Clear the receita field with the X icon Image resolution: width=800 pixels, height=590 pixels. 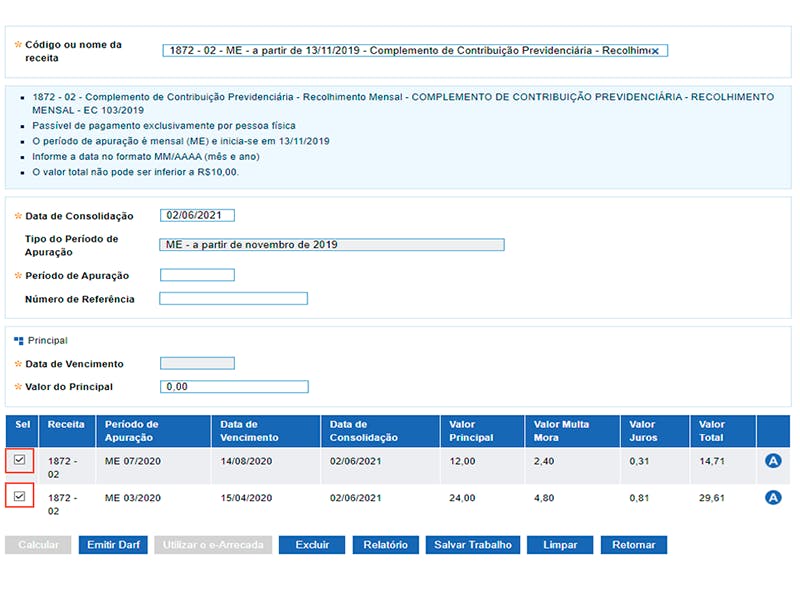tap(655, 51)
